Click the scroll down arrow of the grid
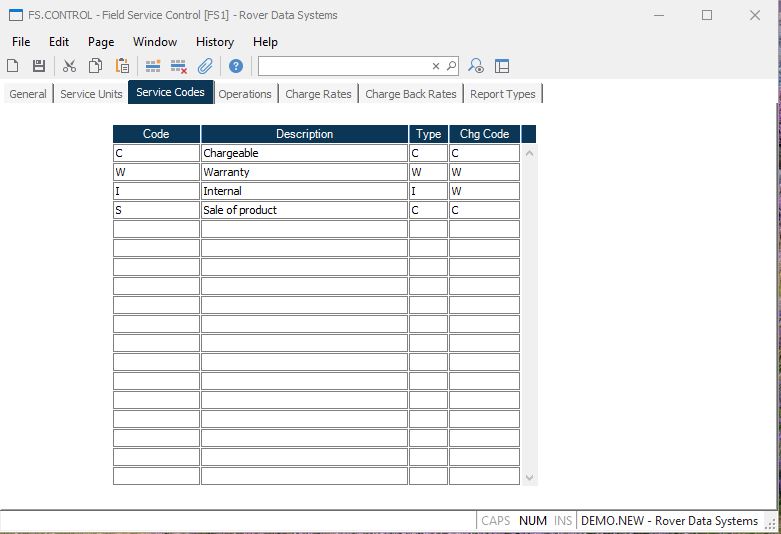Image resolution: width=781 pixels, height=534 pixels. coord(529,478)
